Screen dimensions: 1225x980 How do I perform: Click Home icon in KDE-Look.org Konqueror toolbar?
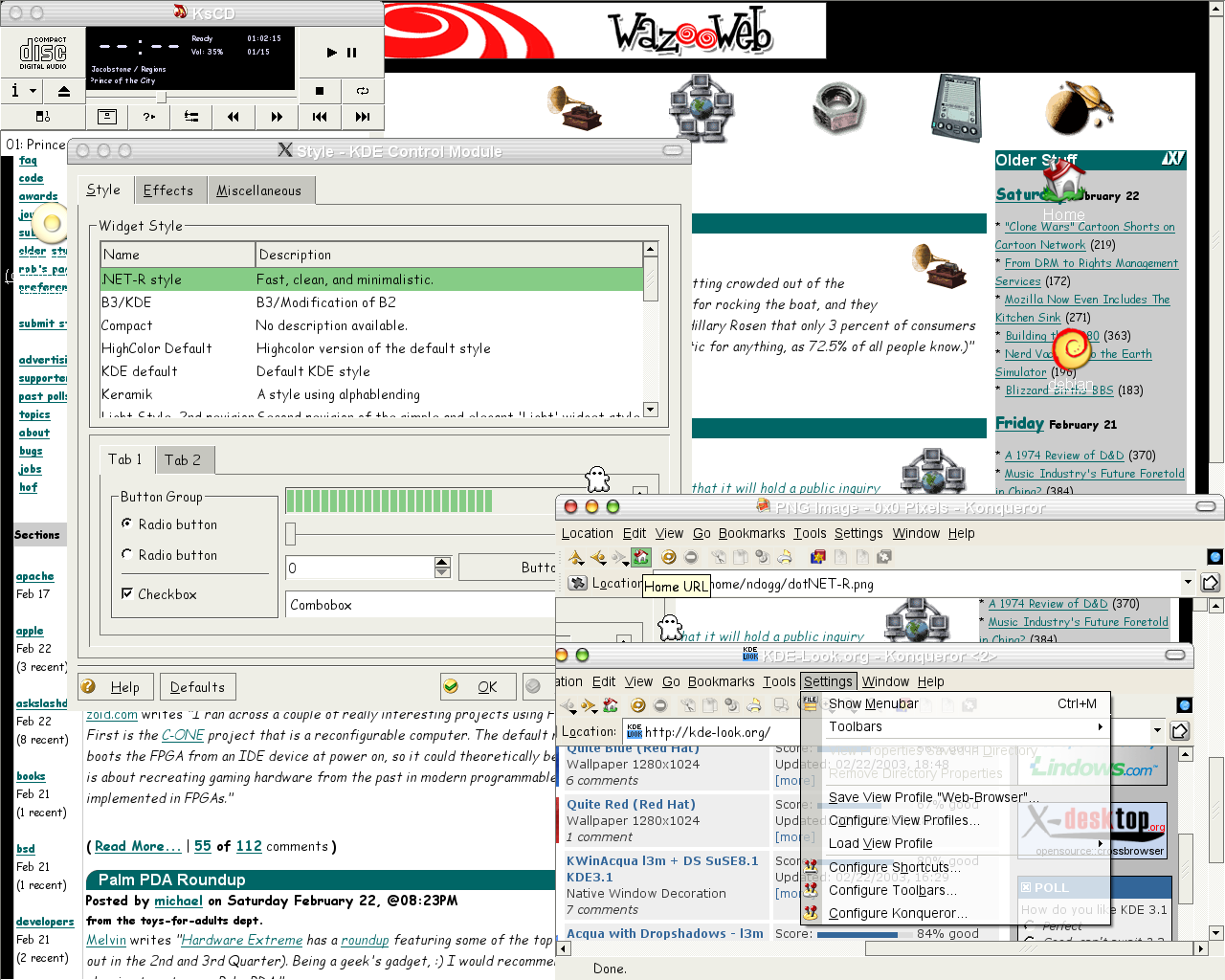[x=611, y=705]
